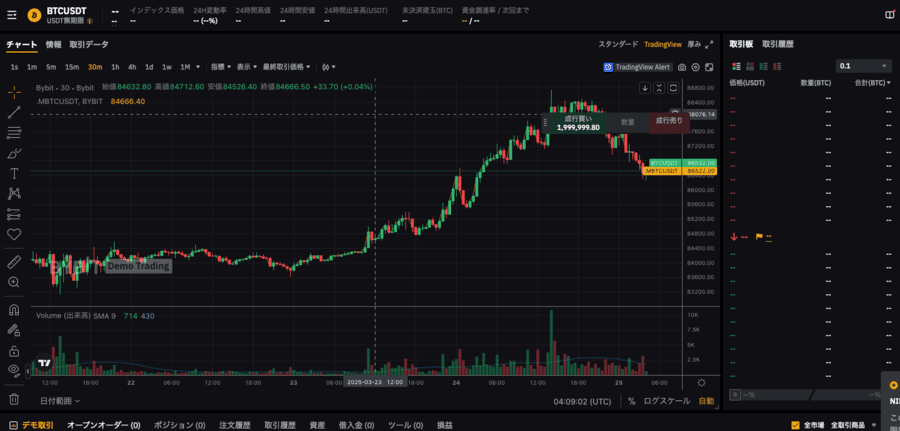Switch chart to 厚み depth view
This screenshot has width=900, height=431.
click(x=694, y=44)
